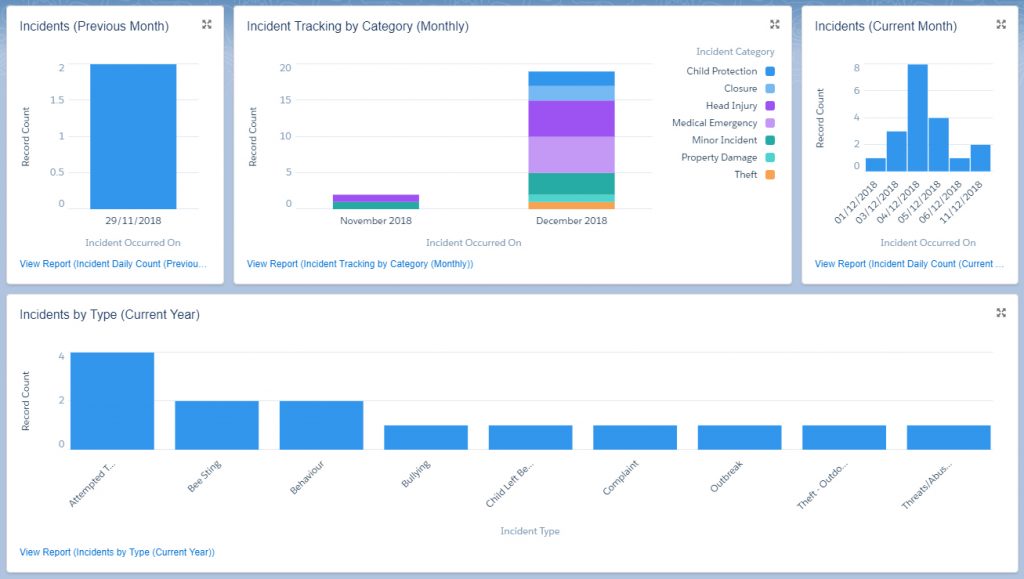This screenshot has width=1024, height=579.
Task: Toggle the Head Injury category visibility
Action: [x=767, y=105]
